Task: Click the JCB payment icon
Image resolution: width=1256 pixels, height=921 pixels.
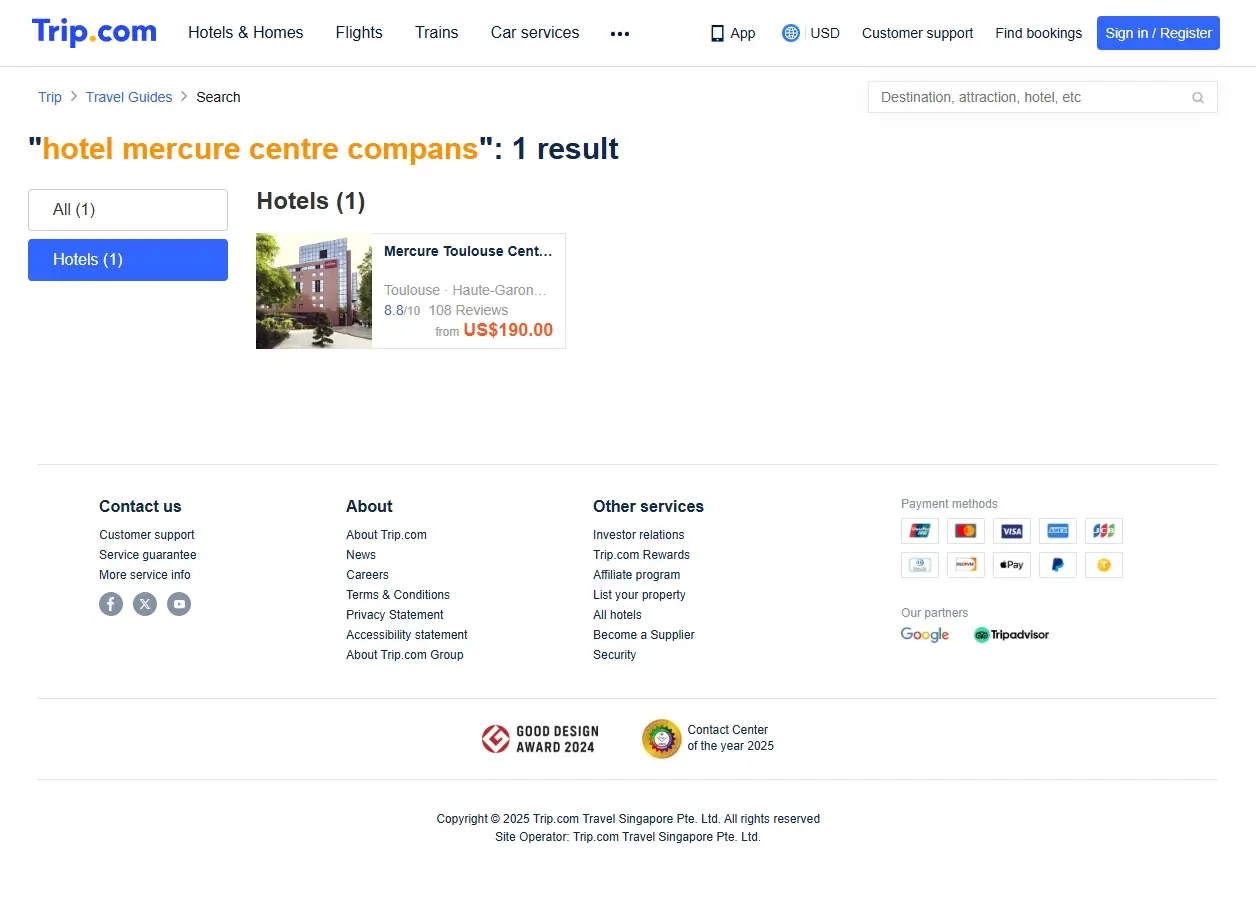Action: click(x=1104, y=531)
